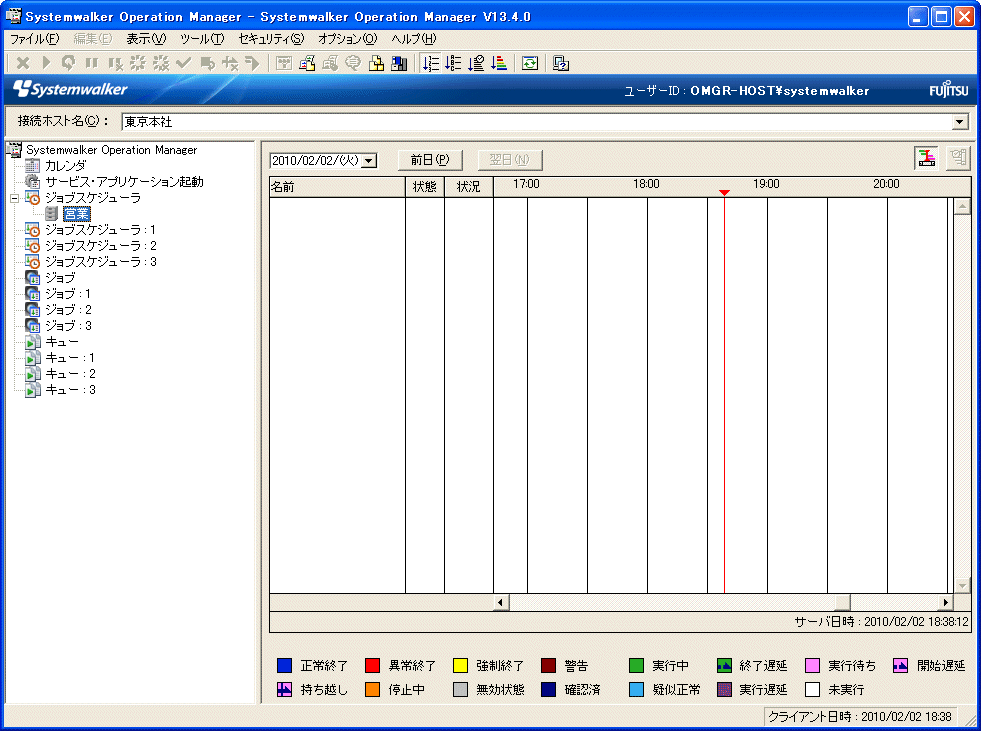This screenshot has width=981, height=731.
Task: Select ジョブ：3 in the tree
Action: point(68,325)
